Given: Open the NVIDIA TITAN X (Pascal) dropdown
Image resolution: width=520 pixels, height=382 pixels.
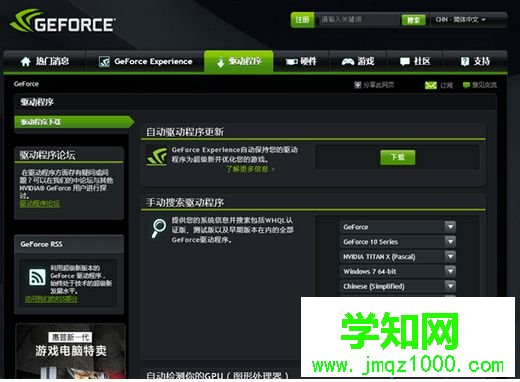Looking at the screenshot, I should (398, 256).
